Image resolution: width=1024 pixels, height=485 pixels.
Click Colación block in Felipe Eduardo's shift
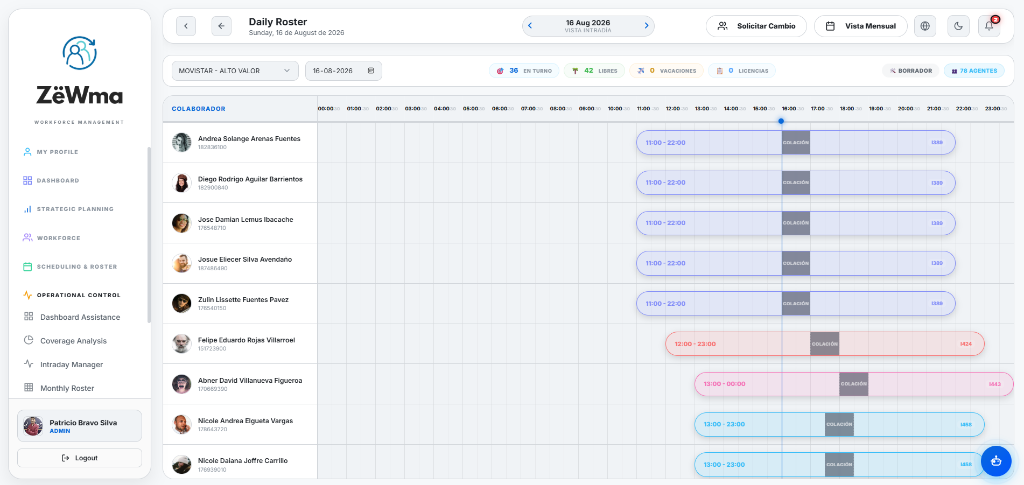825,344
